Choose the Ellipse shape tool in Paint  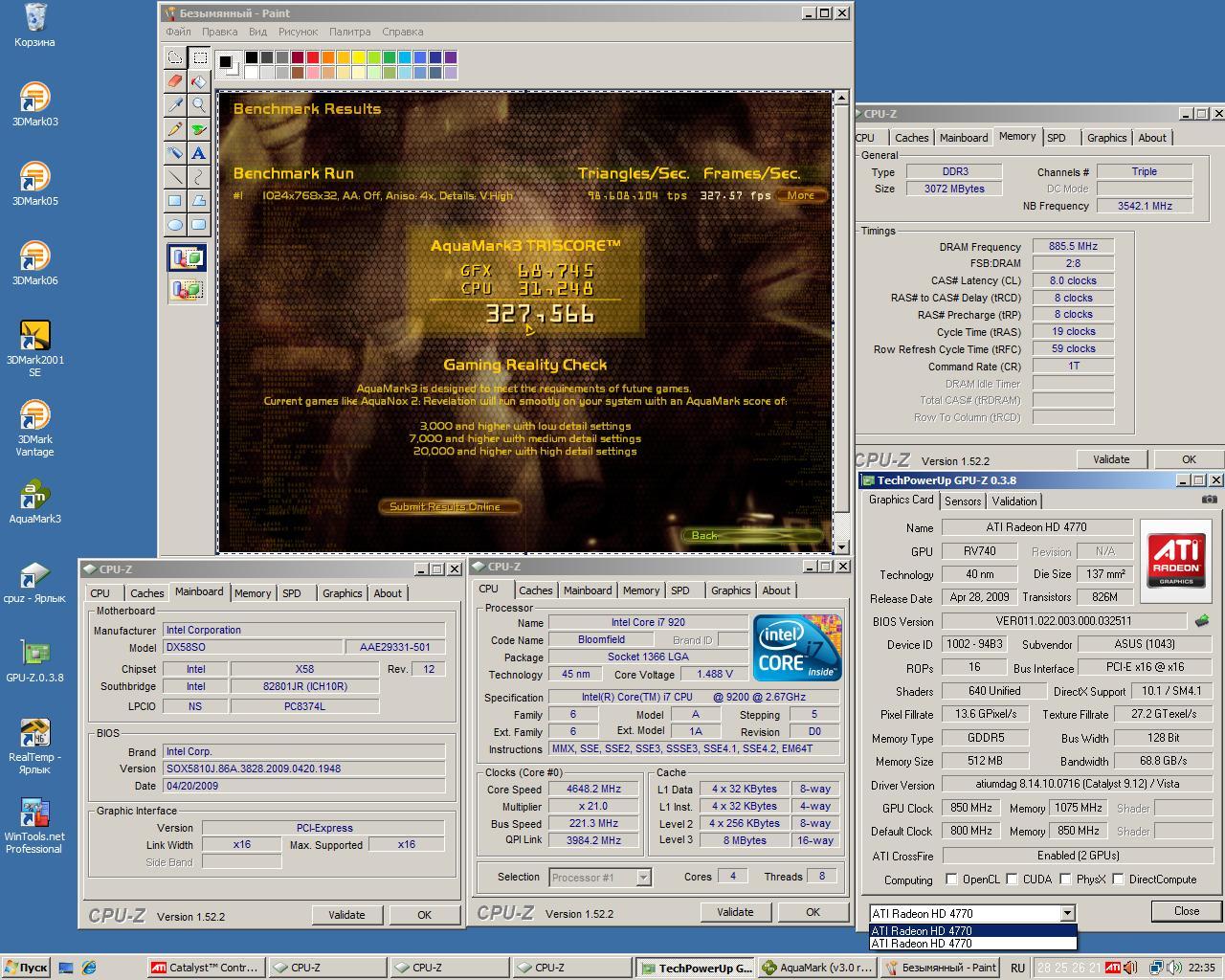point(175,225)
